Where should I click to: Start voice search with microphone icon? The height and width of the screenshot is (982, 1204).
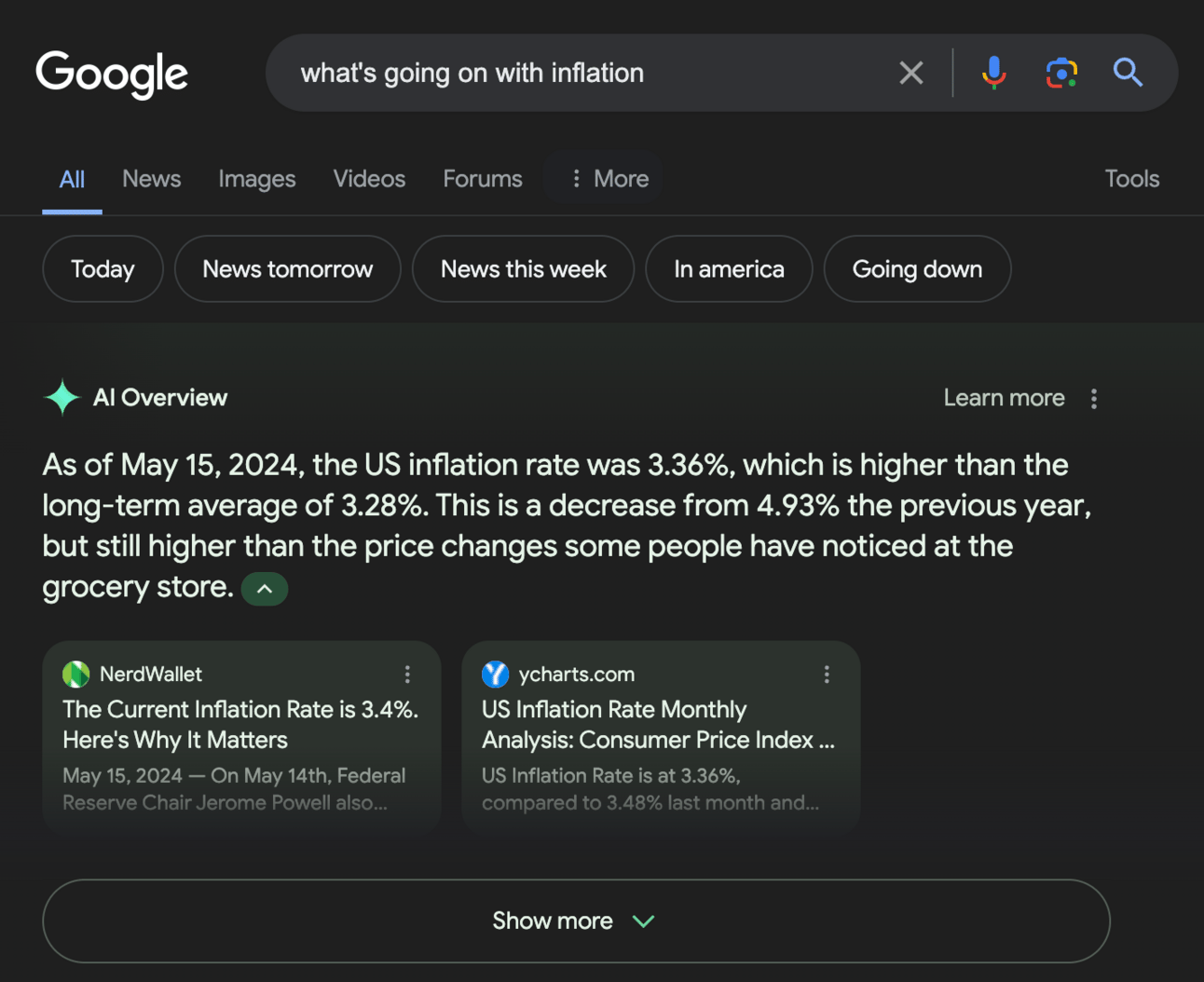[994, 73]
